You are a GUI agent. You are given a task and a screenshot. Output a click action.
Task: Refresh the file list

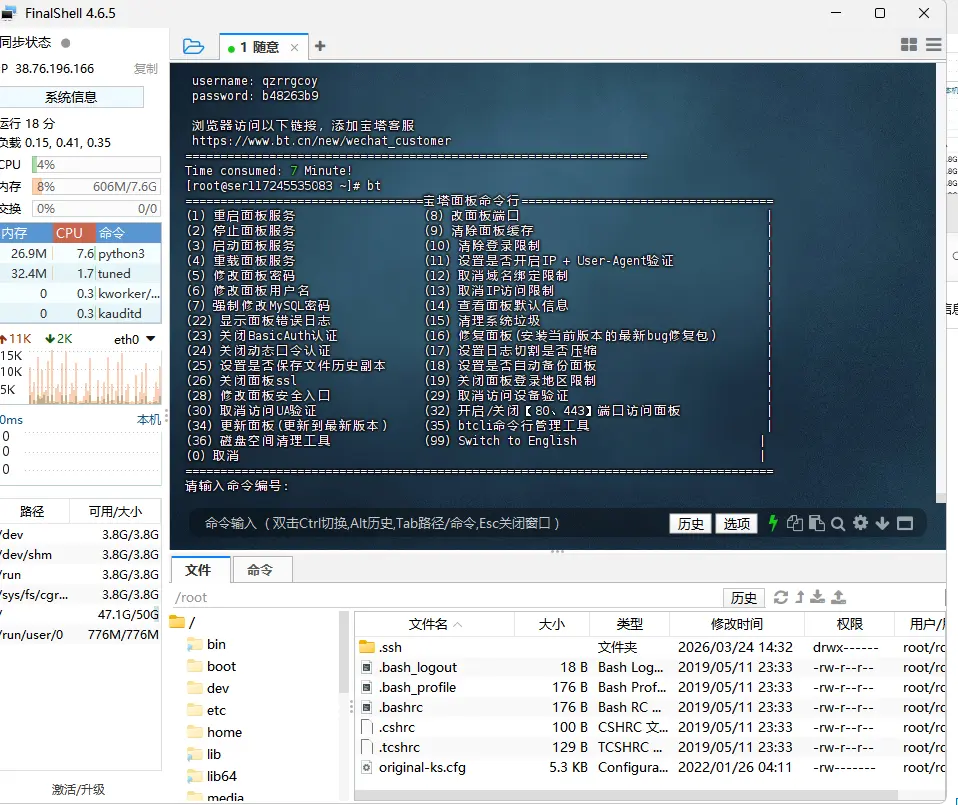[x=782, y=597]
